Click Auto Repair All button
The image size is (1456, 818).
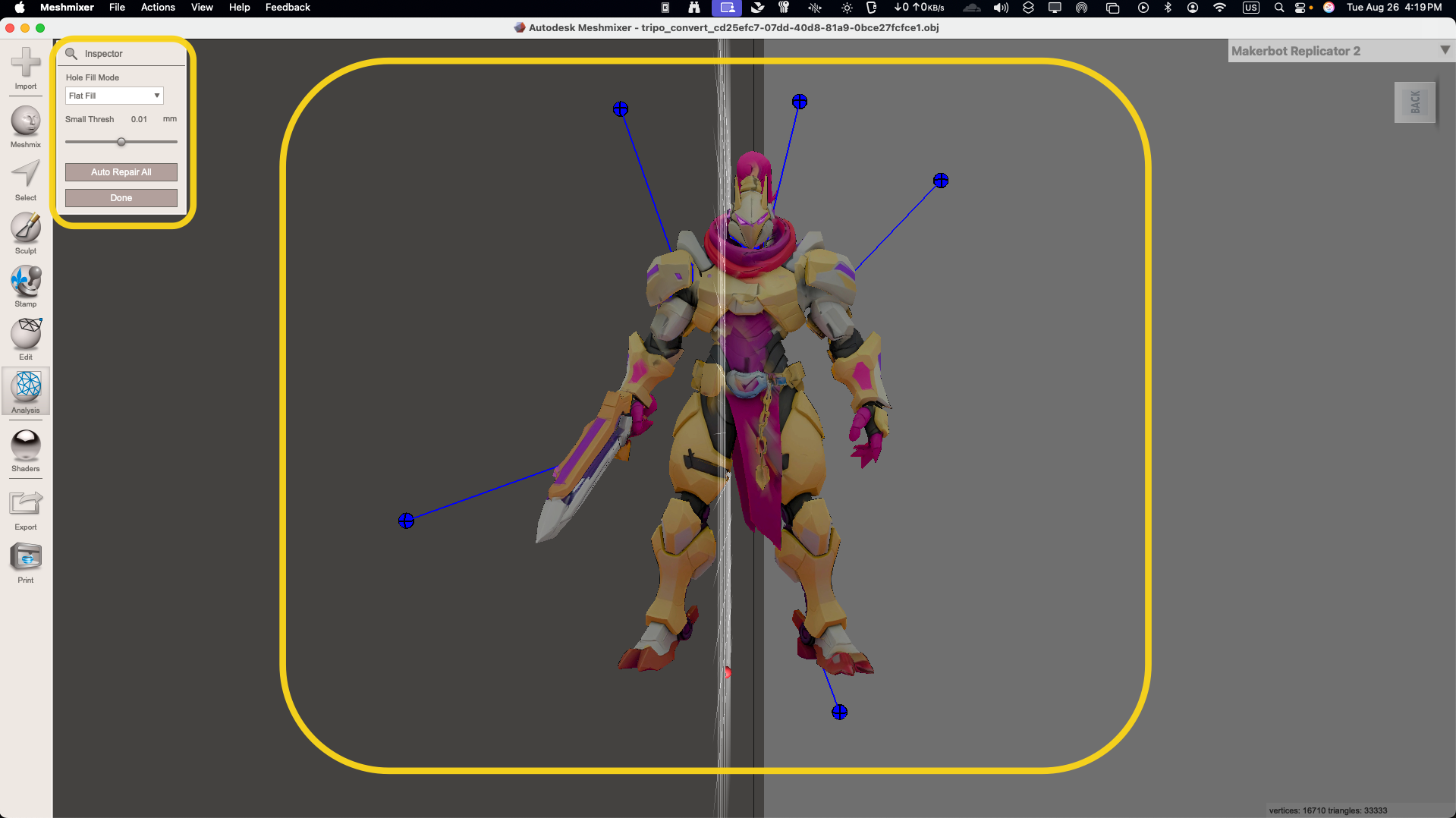(x=121, y=172)
